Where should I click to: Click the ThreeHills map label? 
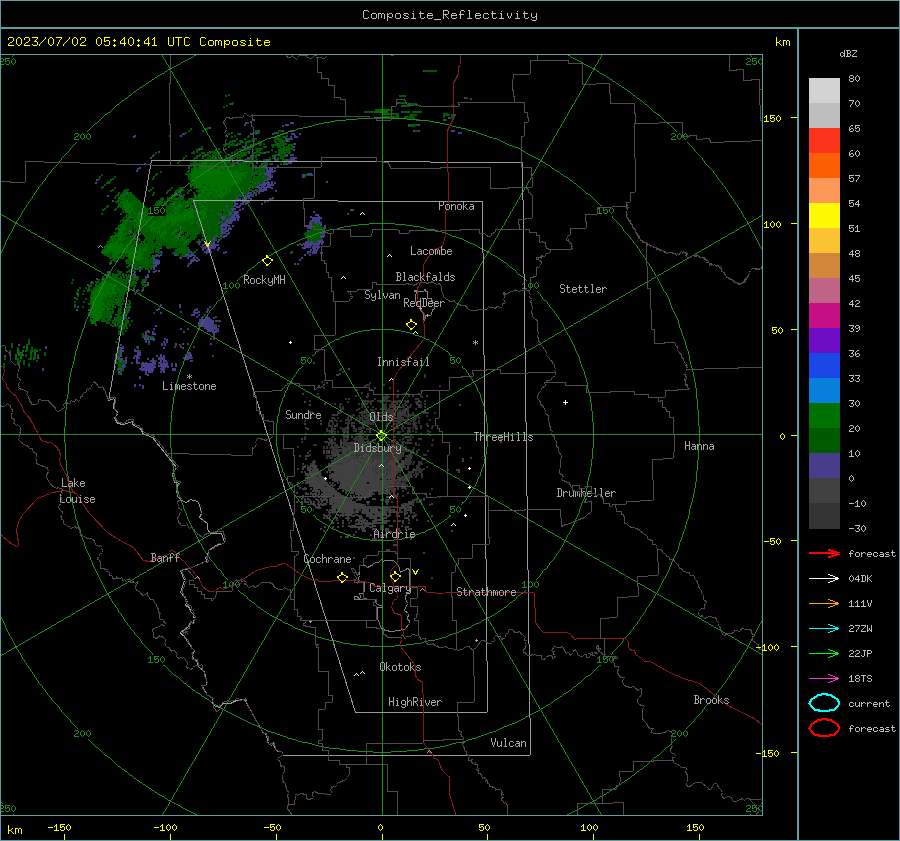503,437
